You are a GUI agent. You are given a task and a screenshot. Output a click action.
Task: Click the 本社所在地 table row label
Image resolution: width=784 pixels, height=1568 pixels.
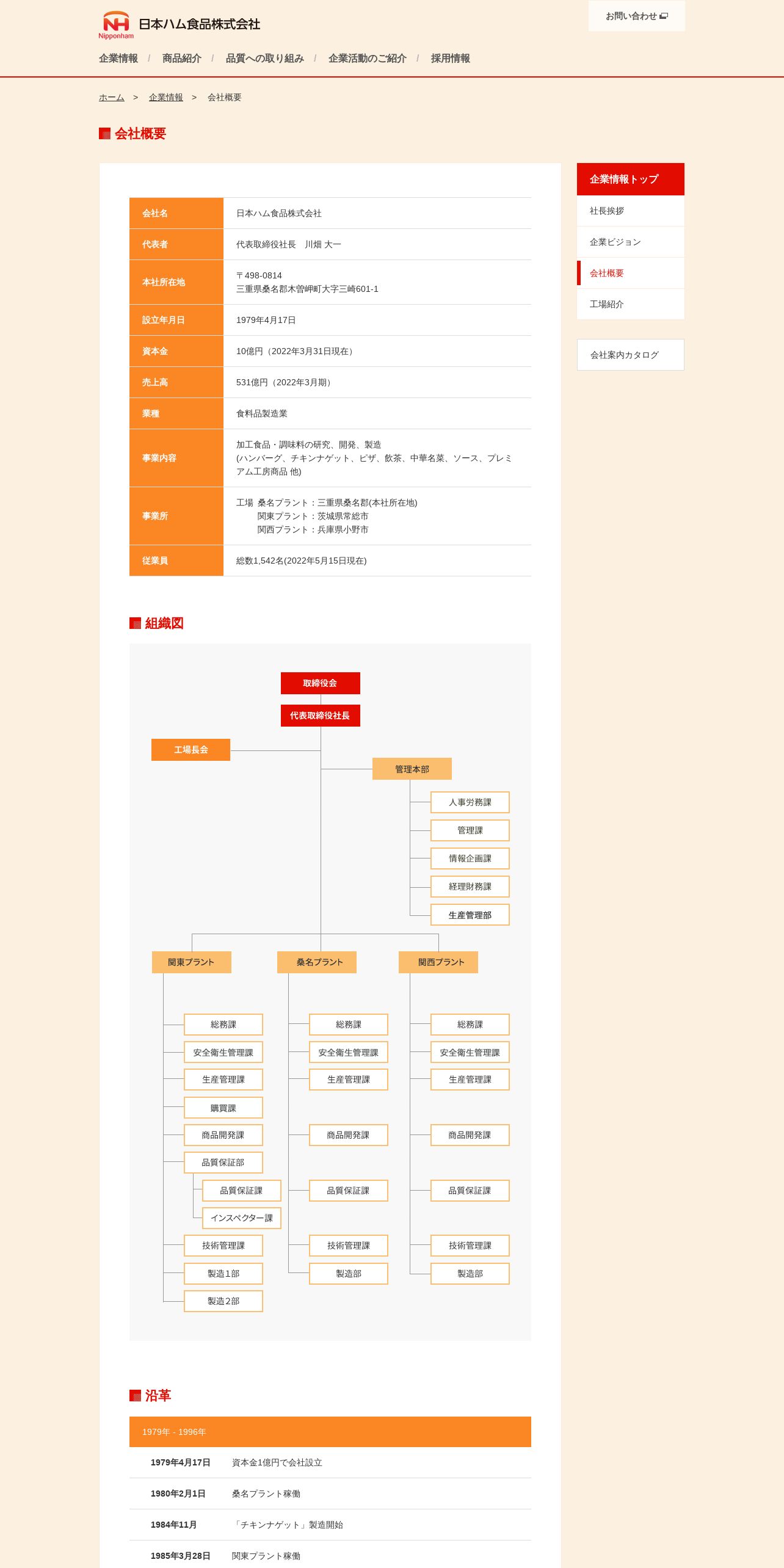pos(176,282)
